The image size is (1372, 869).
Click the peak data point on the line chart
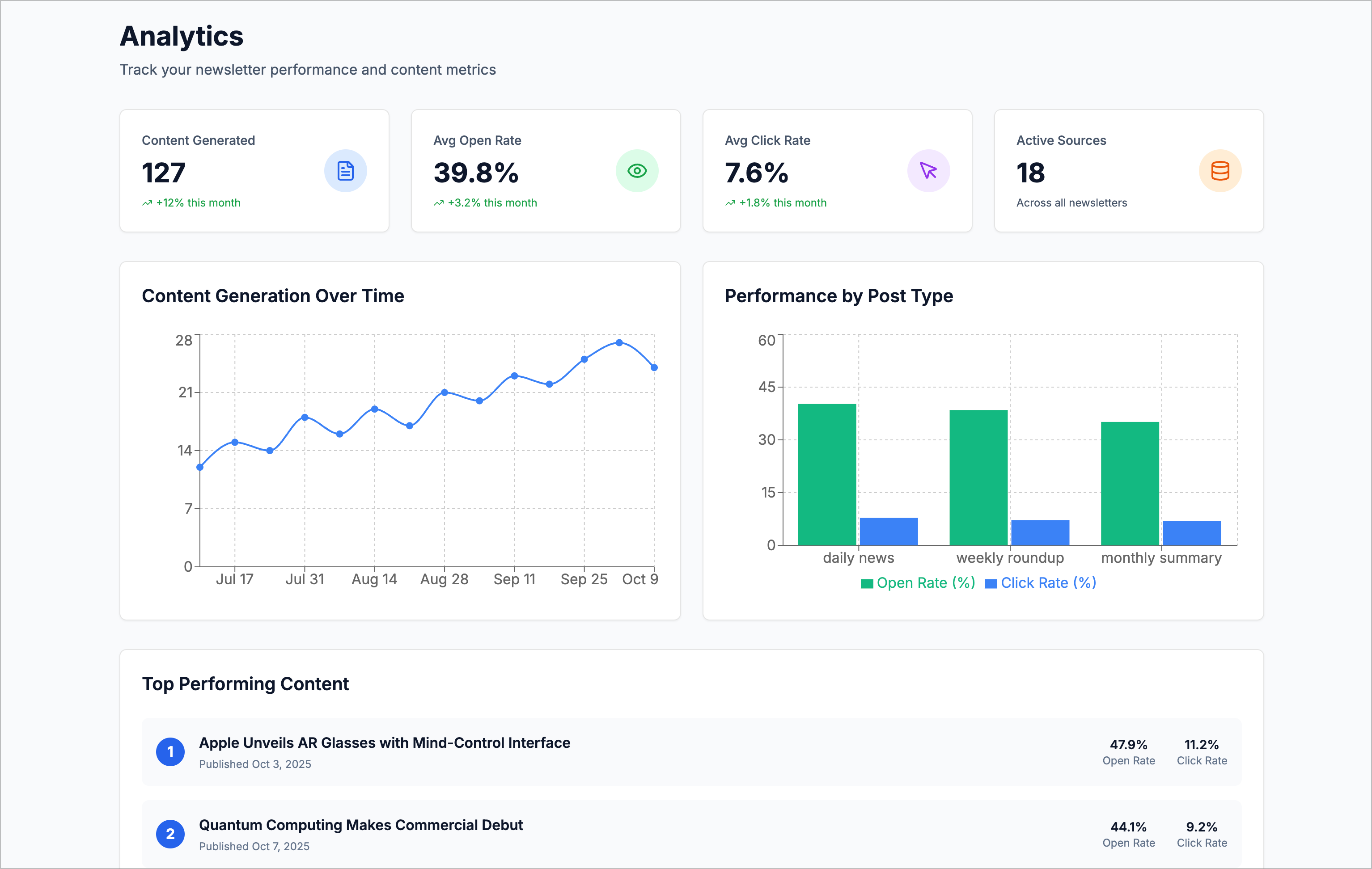pos(619,343)
